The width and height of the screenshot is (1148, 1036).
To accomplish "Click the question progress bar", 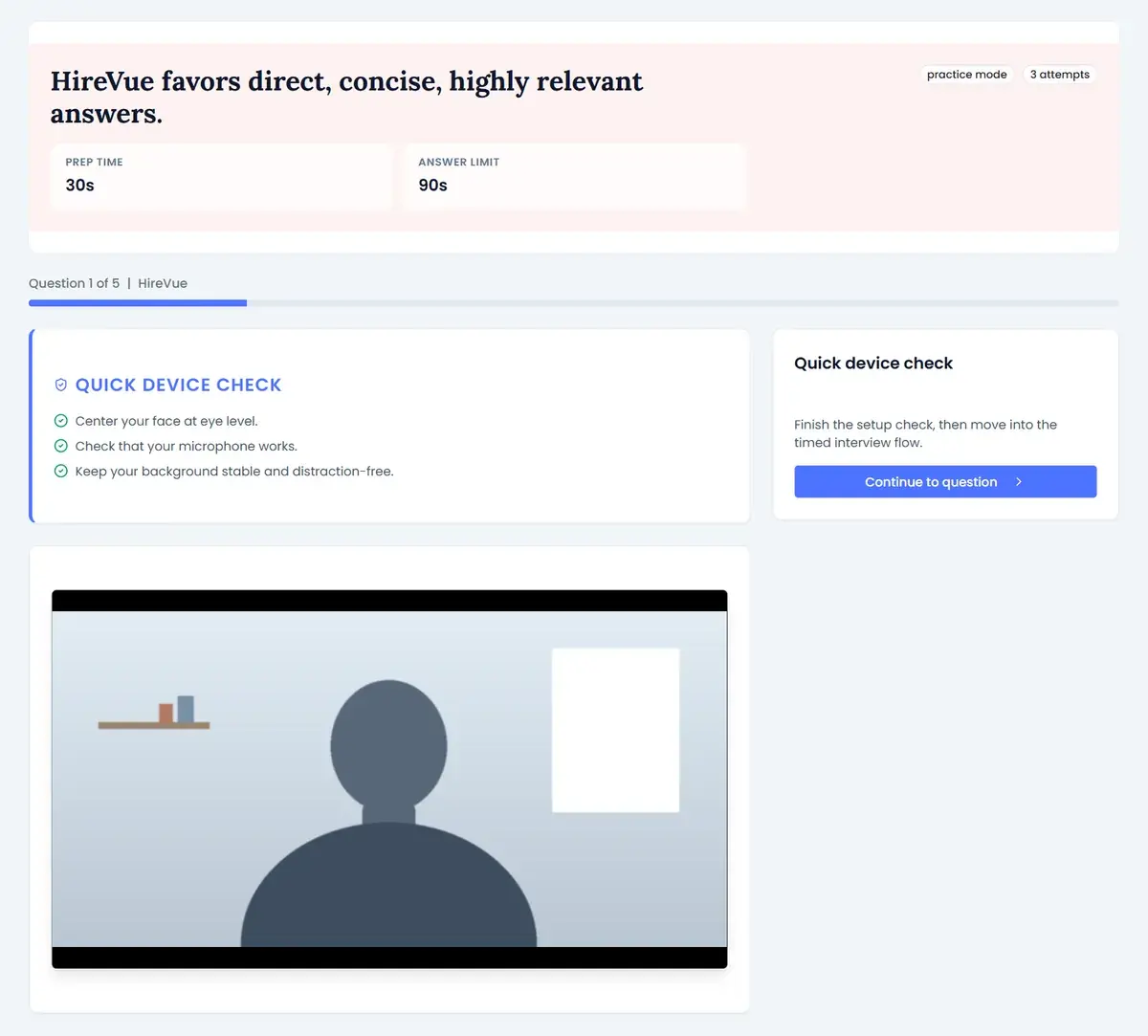I will 574,303.
